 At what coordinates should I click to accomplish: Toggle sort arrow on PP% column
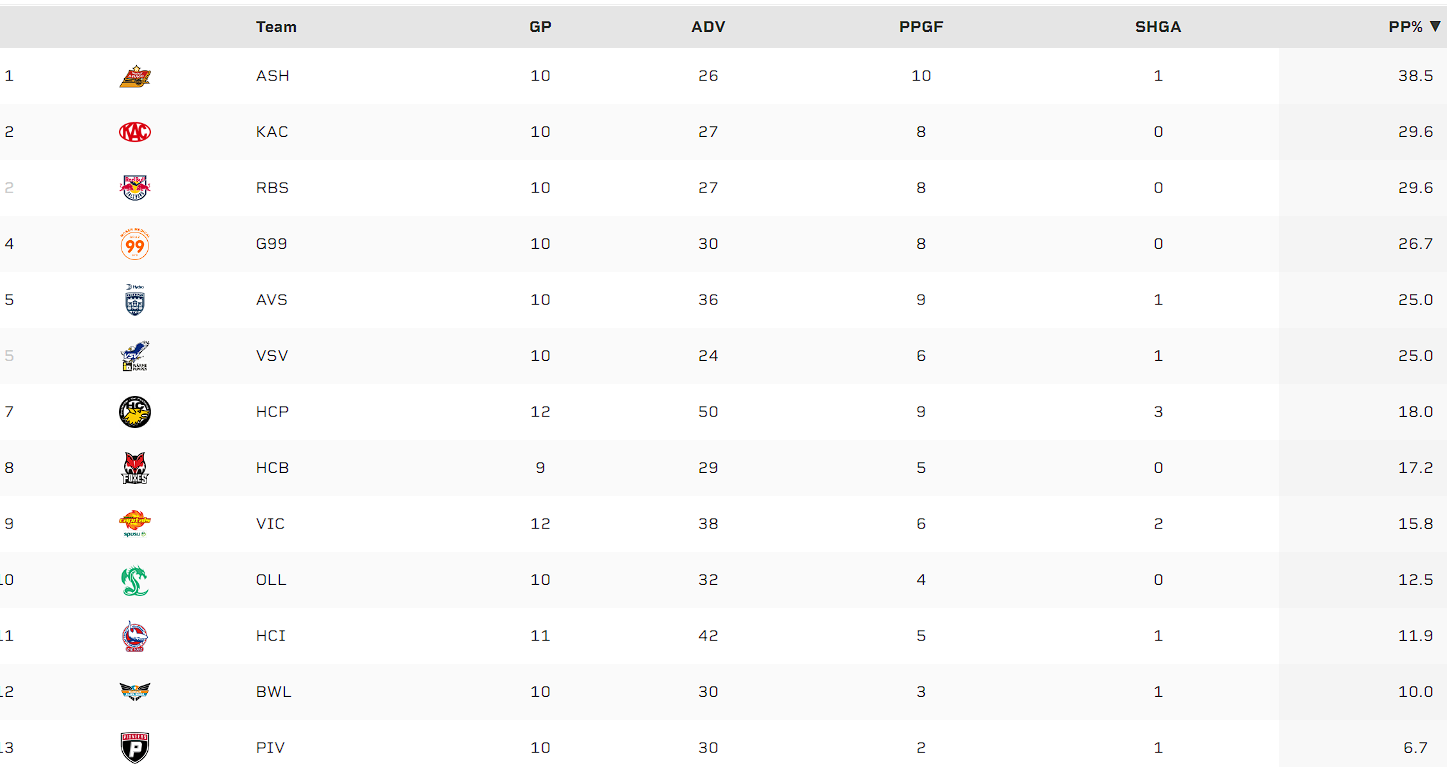click(x=1436, y=27)
